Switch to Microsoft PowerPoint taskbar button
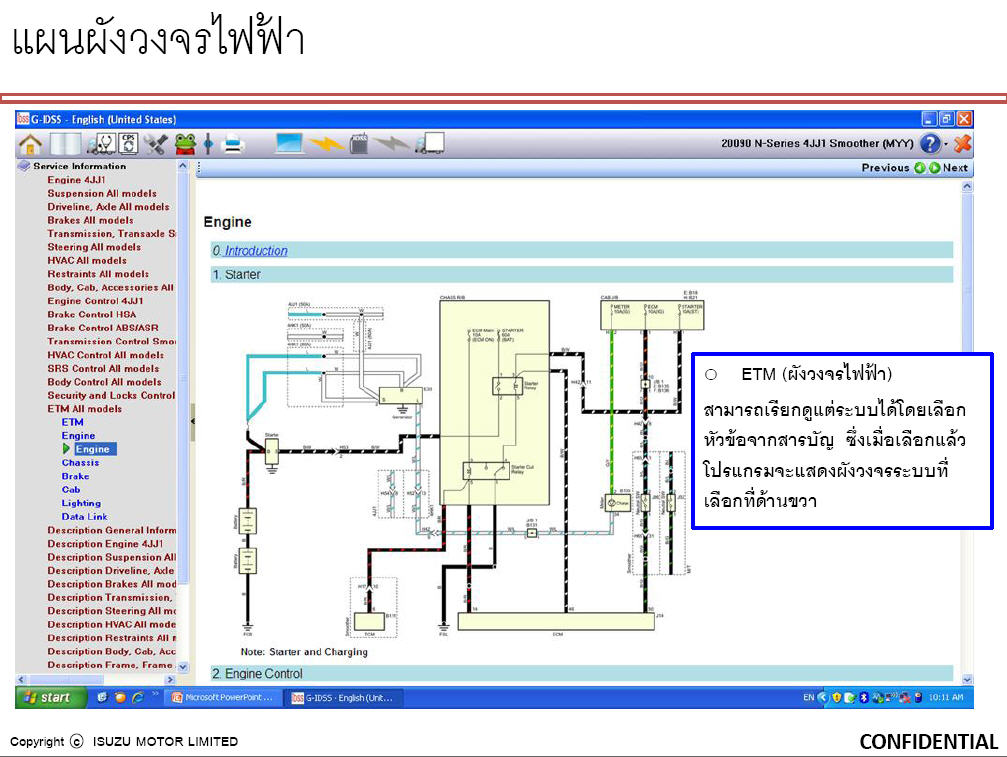The width and height of the screenshot is (1007, 757). 222,698
